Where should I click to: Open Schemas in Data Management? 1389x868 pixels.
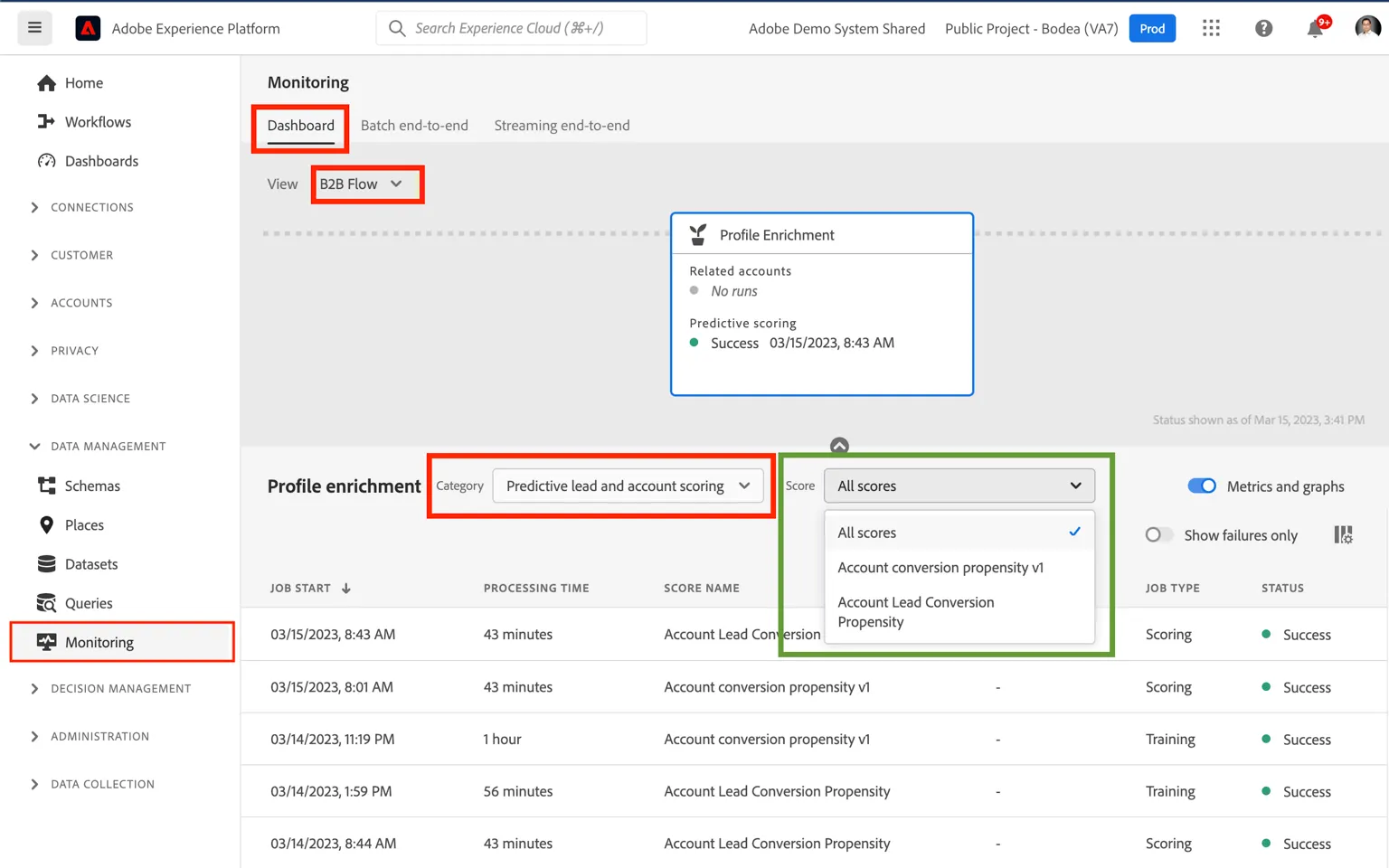click(79, 486)
